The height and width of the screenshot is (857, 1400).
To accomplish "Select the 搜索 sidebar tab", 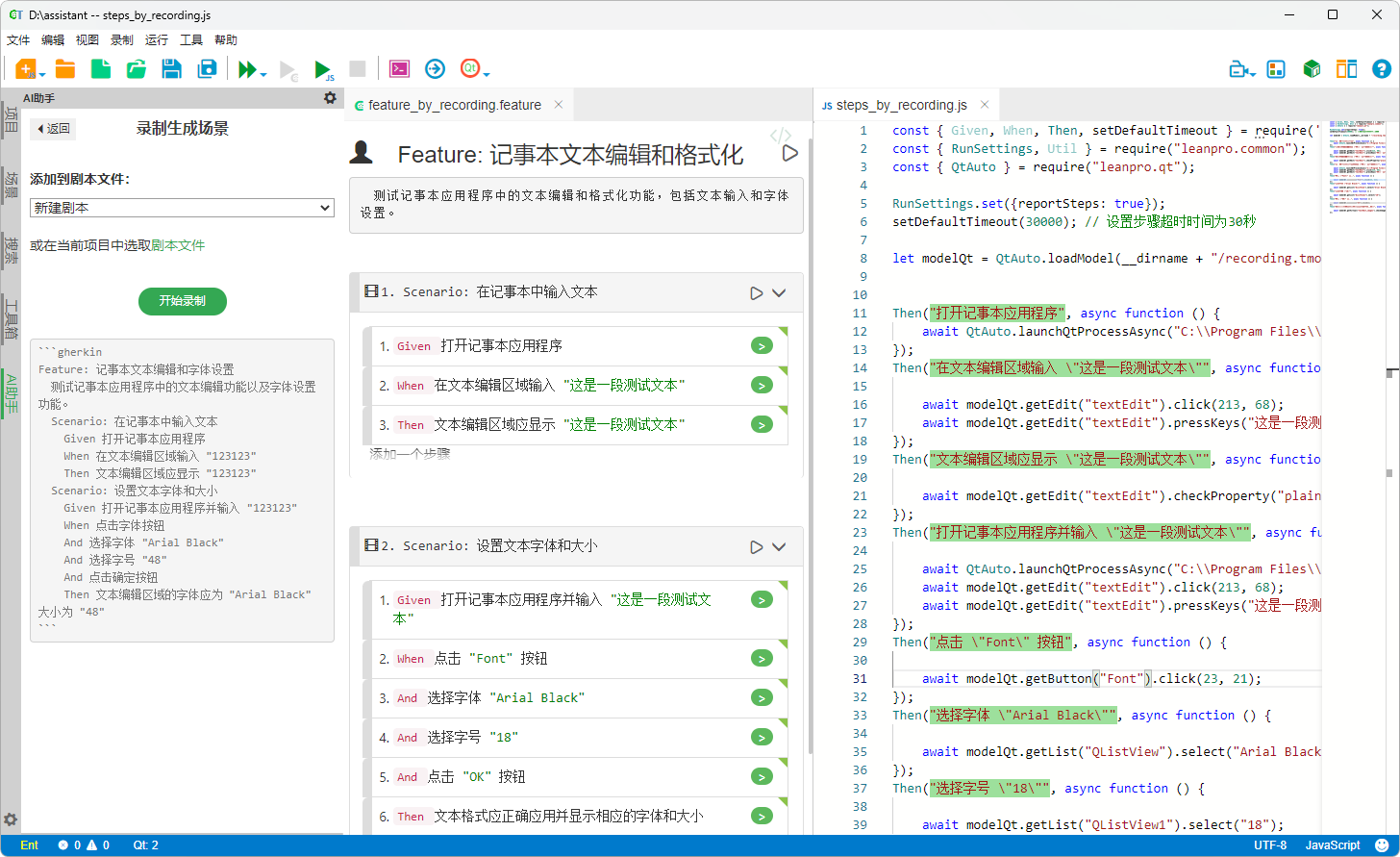I will tap(11, 249).
